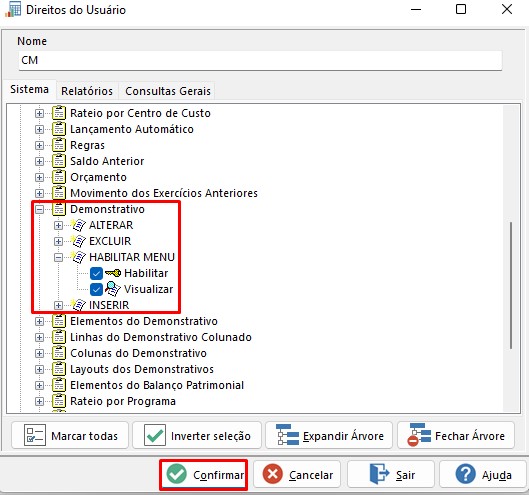Screen dimensions: 529x495
Task: Expand the Regras tree node
Action: [39, 145]
